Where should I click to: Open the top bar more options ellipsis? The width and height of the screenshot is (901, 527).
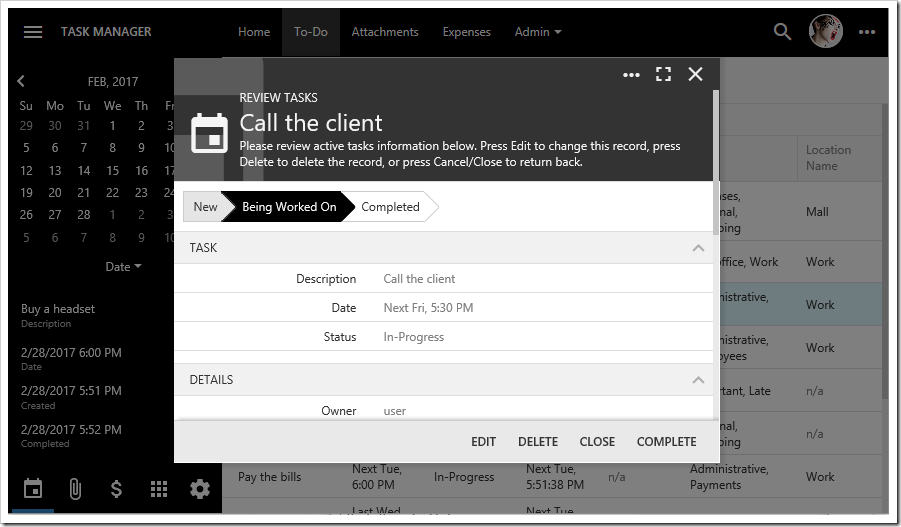(x=867, y=32)
